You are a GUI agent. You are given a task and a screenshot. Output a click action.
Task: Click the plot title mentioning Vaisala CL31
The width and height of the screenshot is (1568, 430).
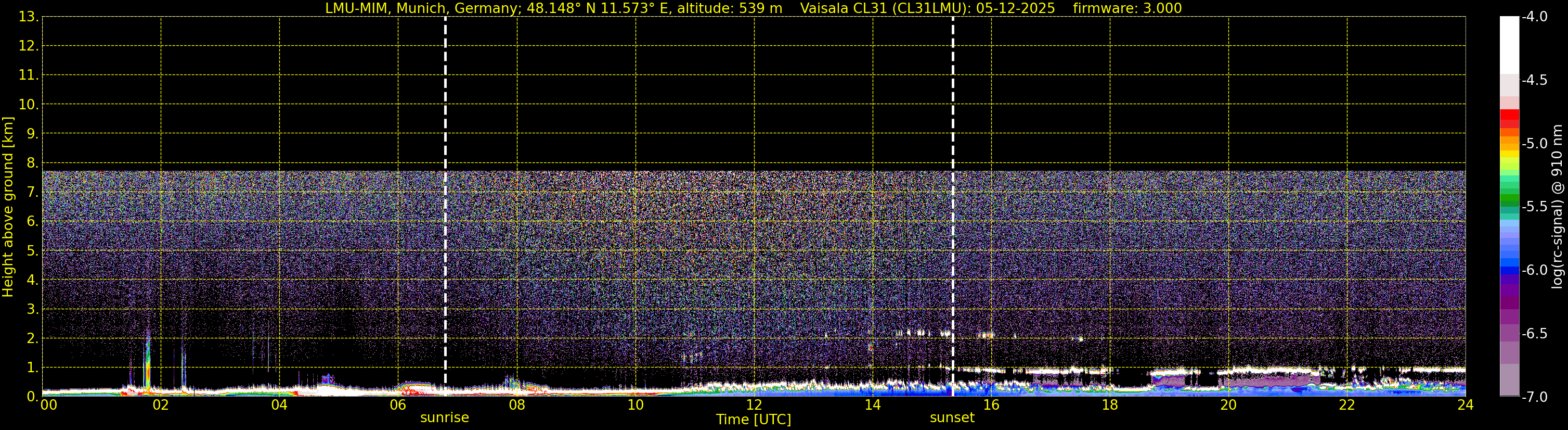(x=753, y=8)
